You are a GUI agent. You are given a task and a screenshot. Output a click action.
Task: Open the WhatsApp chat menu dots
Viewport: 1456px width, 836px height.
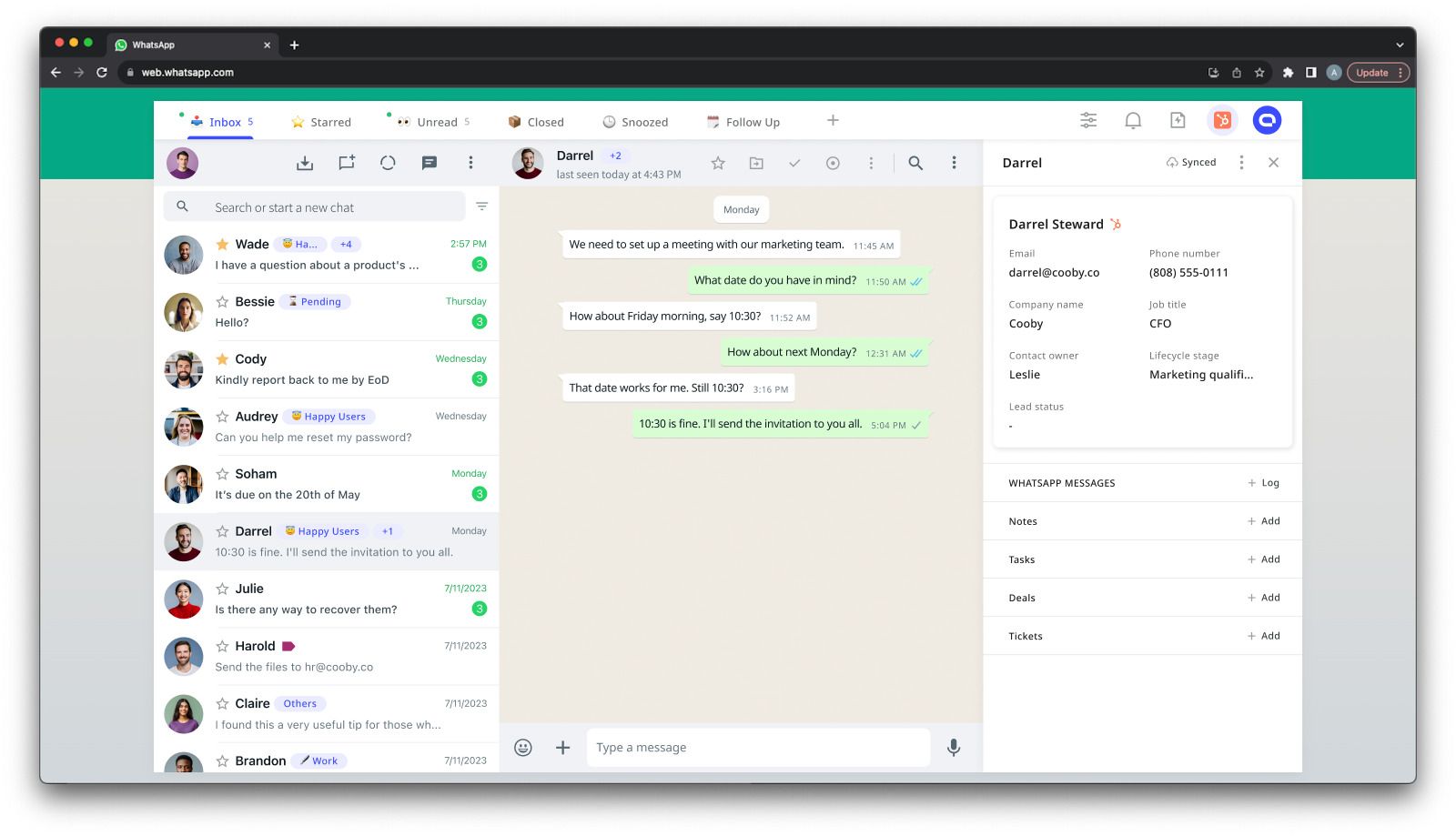tap(954, 163)
